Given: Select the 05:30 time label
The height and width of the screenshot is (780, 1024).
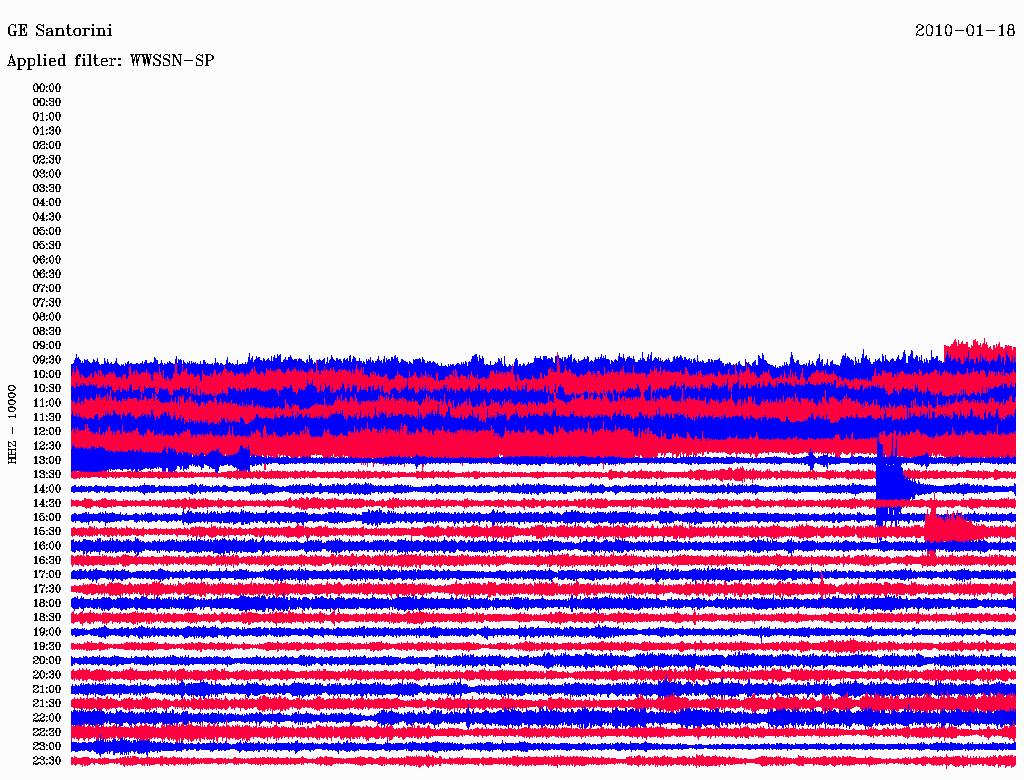Looking at the screenshot, I should (46, 246).
